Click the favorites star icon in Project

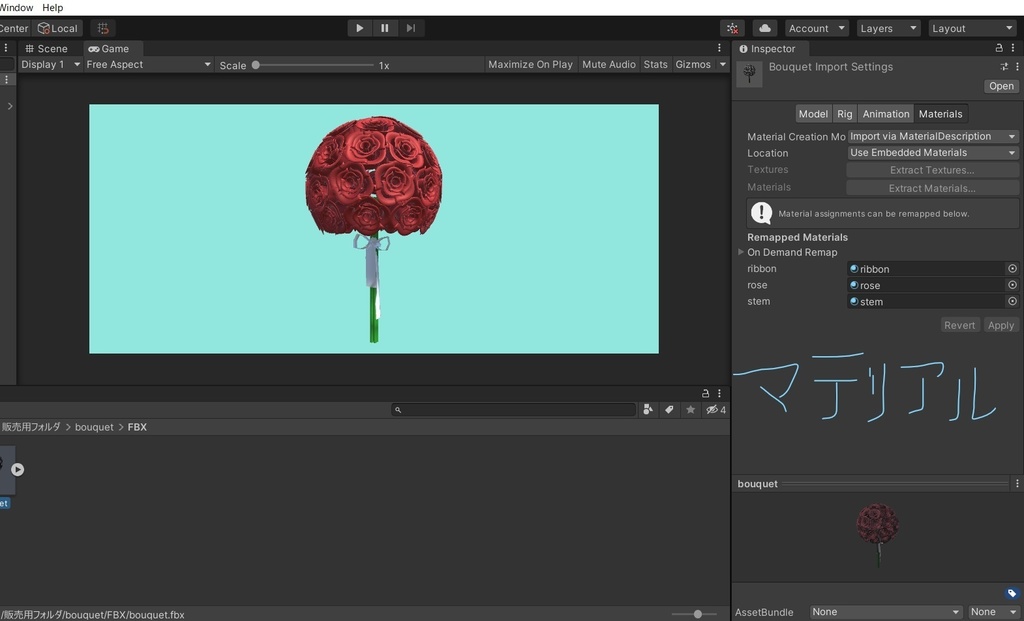coord(690,410)
